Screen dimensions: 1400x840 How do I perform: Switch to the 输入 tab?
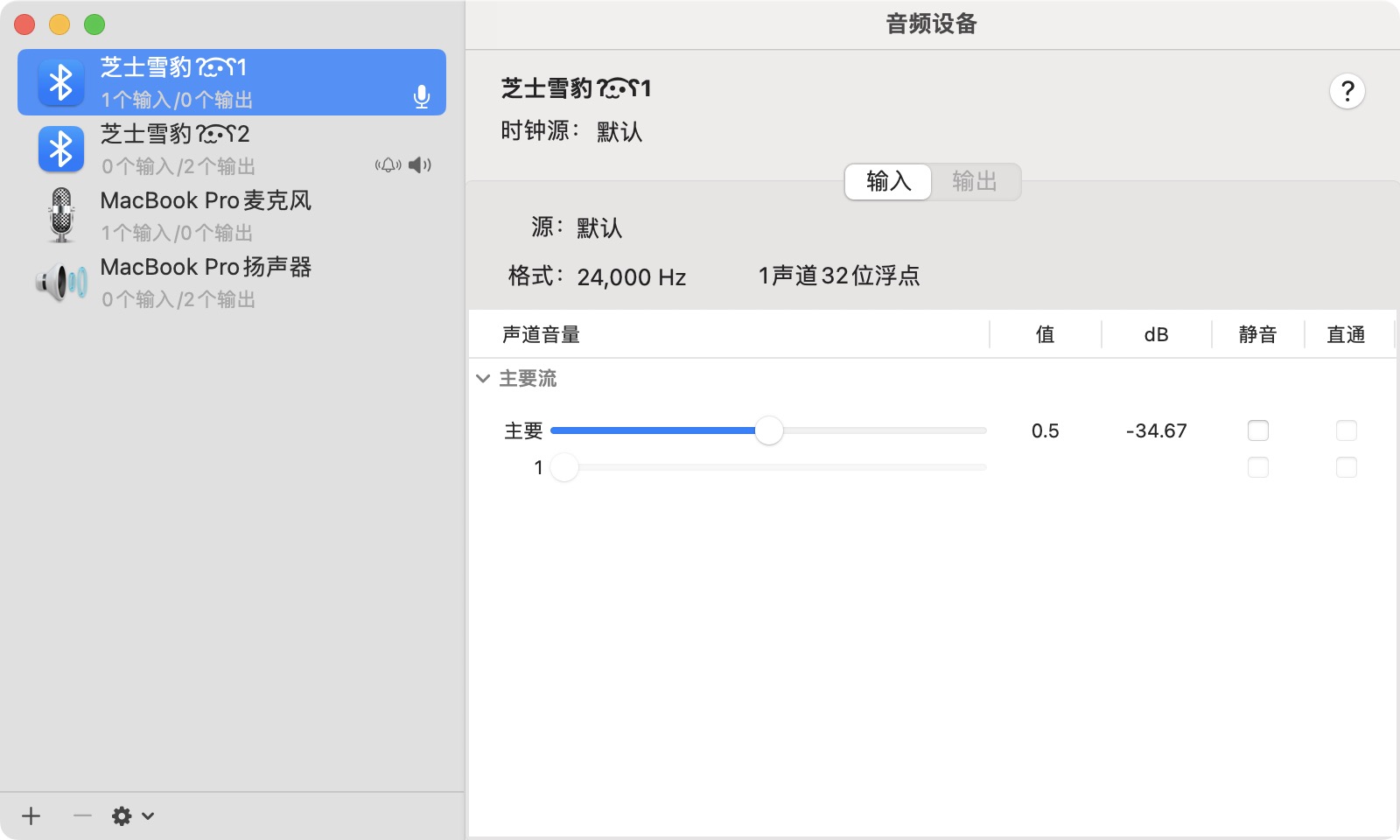pyautogui.click(x=888, y=181)
